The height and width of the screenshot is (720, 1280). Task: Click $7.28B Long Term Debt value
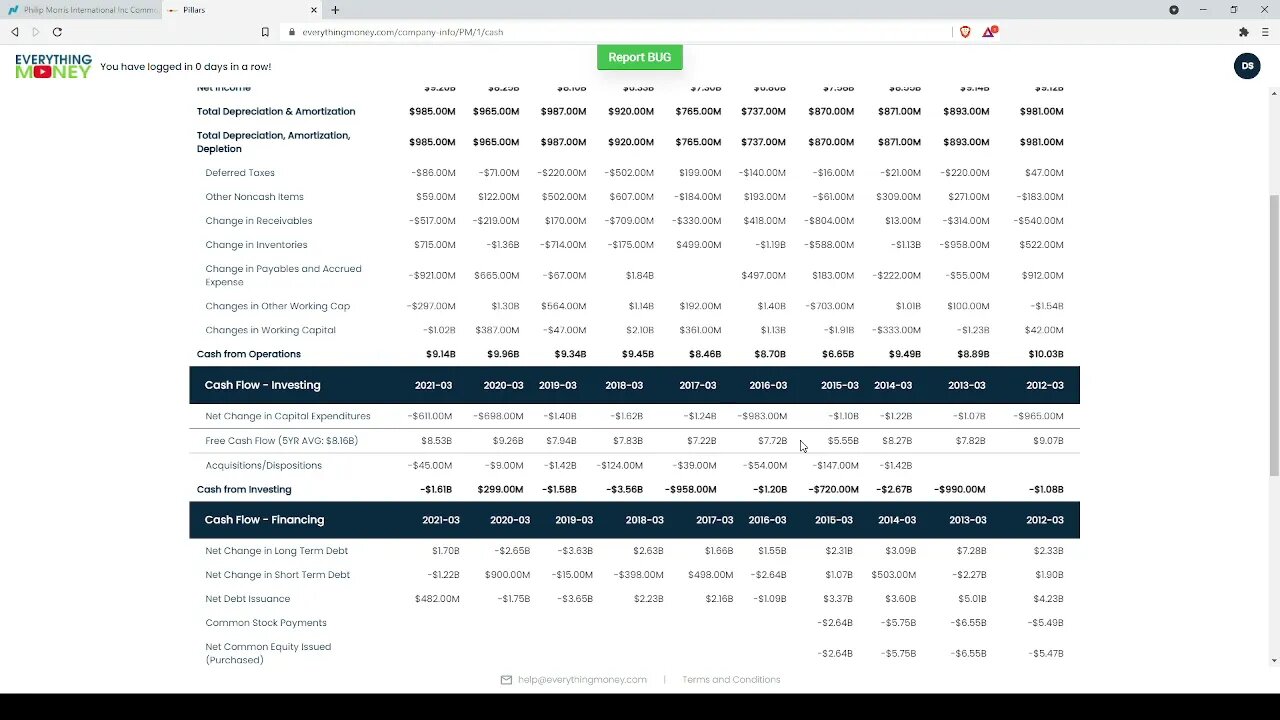click(x=970, y=551)
